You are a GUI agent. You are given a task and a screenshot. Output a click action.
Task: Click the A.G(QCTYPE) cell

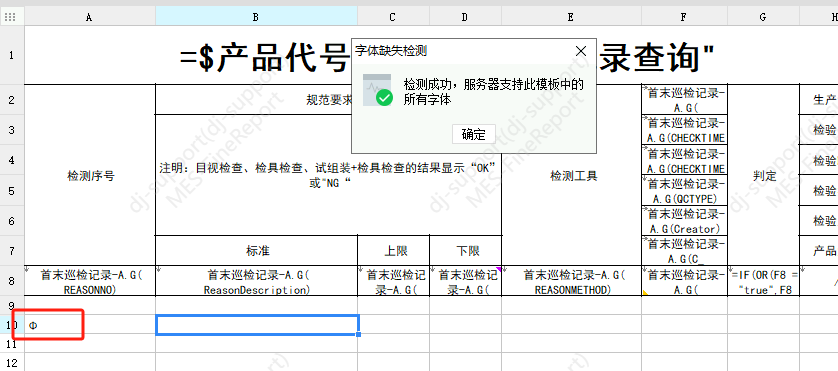tap(684, 190)
